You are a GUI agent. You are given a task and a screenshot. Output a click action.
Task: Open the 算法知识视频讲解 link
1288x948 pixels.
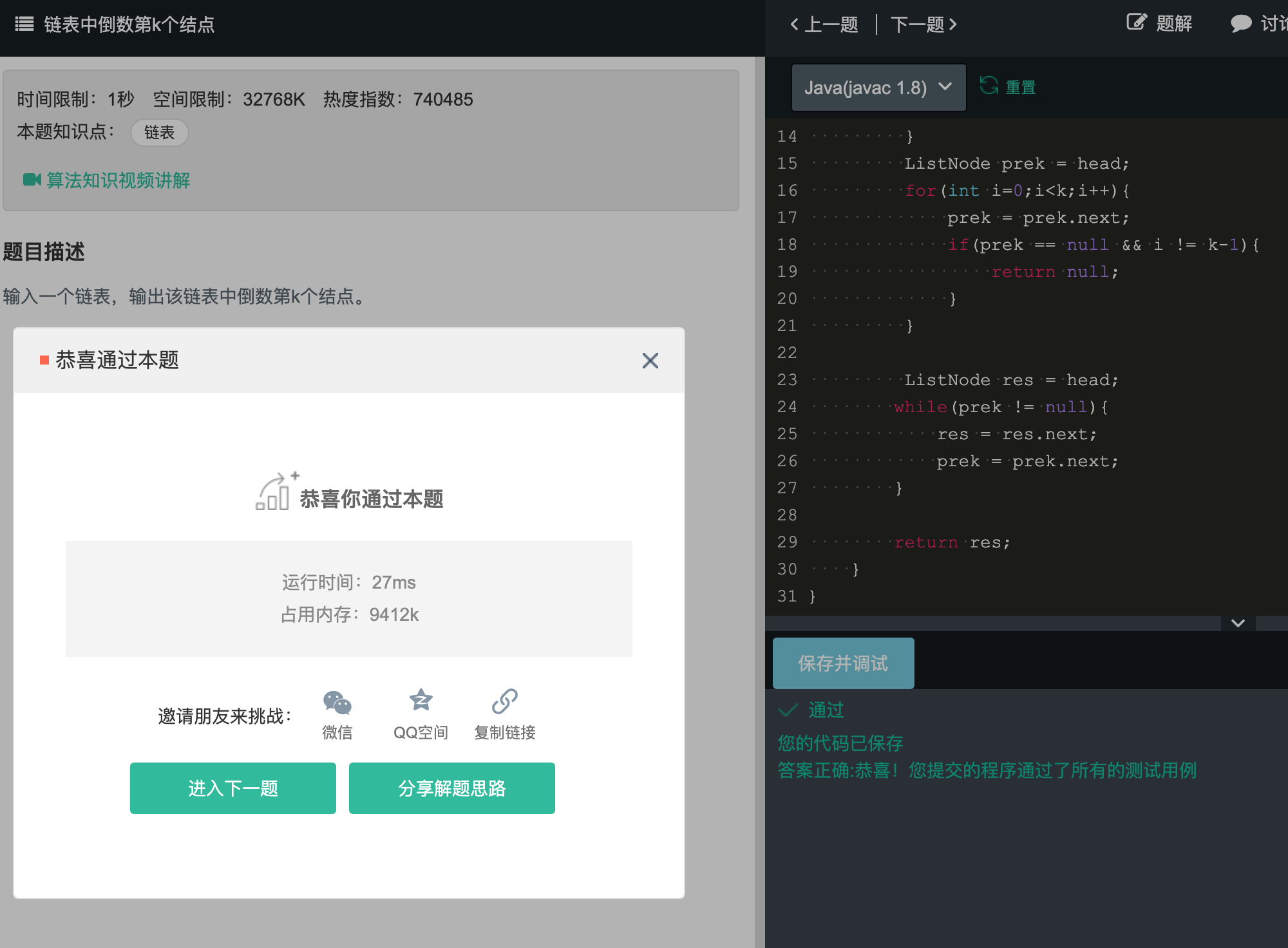click(x=118, y=180)
